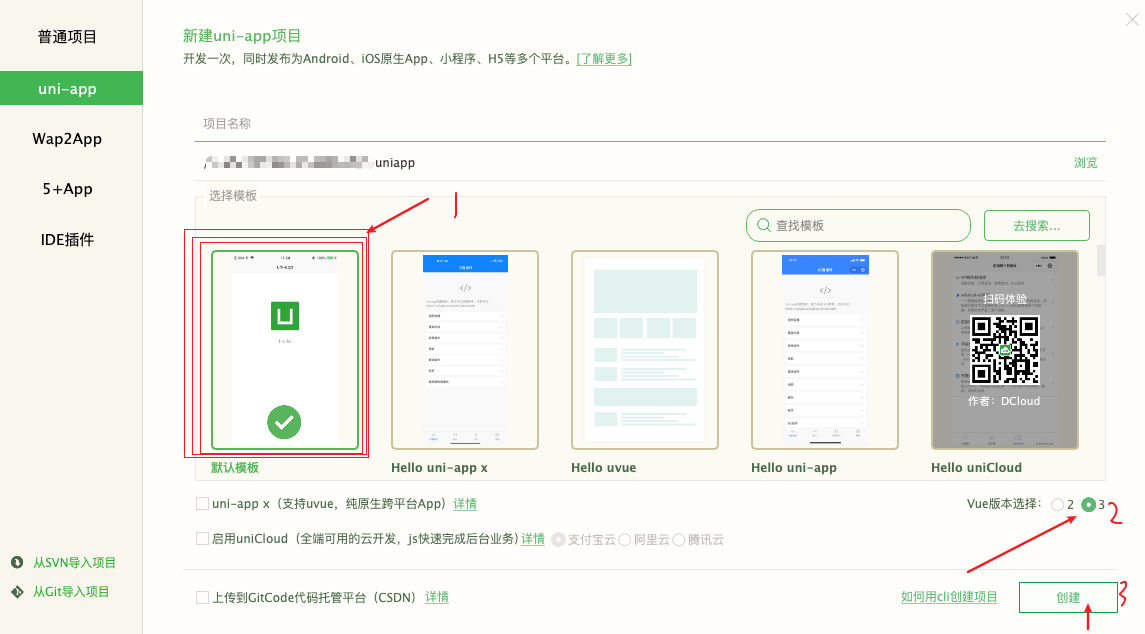Open 详情 link for uni-app x
This screenshot has width=1145, height=634.
[464, 504]
